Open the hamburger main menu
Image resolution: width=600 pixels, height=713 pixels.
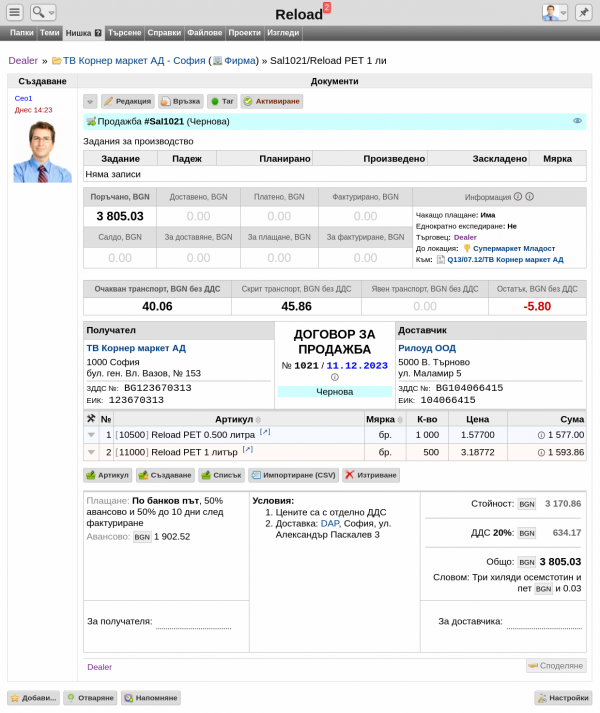(15, 12)
